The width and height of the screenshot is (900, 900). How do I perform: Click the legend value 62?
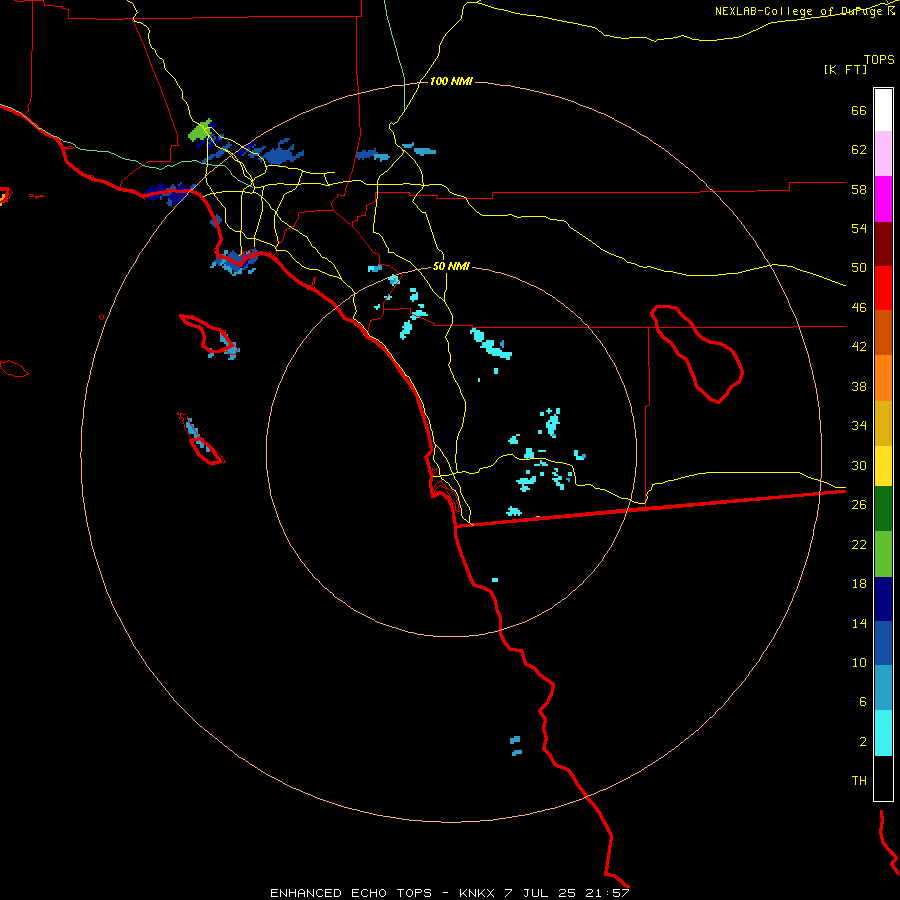point(859,150)
